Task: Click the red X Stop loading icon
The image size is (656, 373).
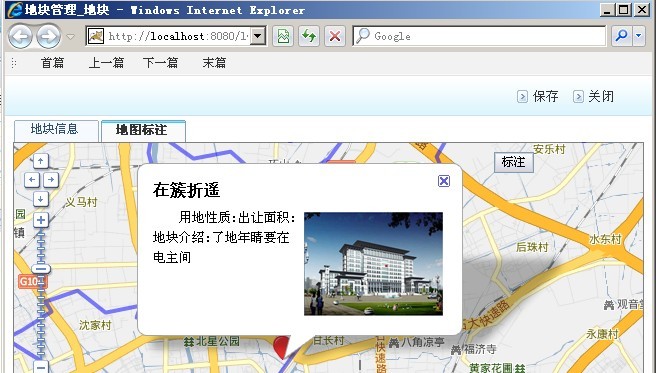Action: point(335,36)
